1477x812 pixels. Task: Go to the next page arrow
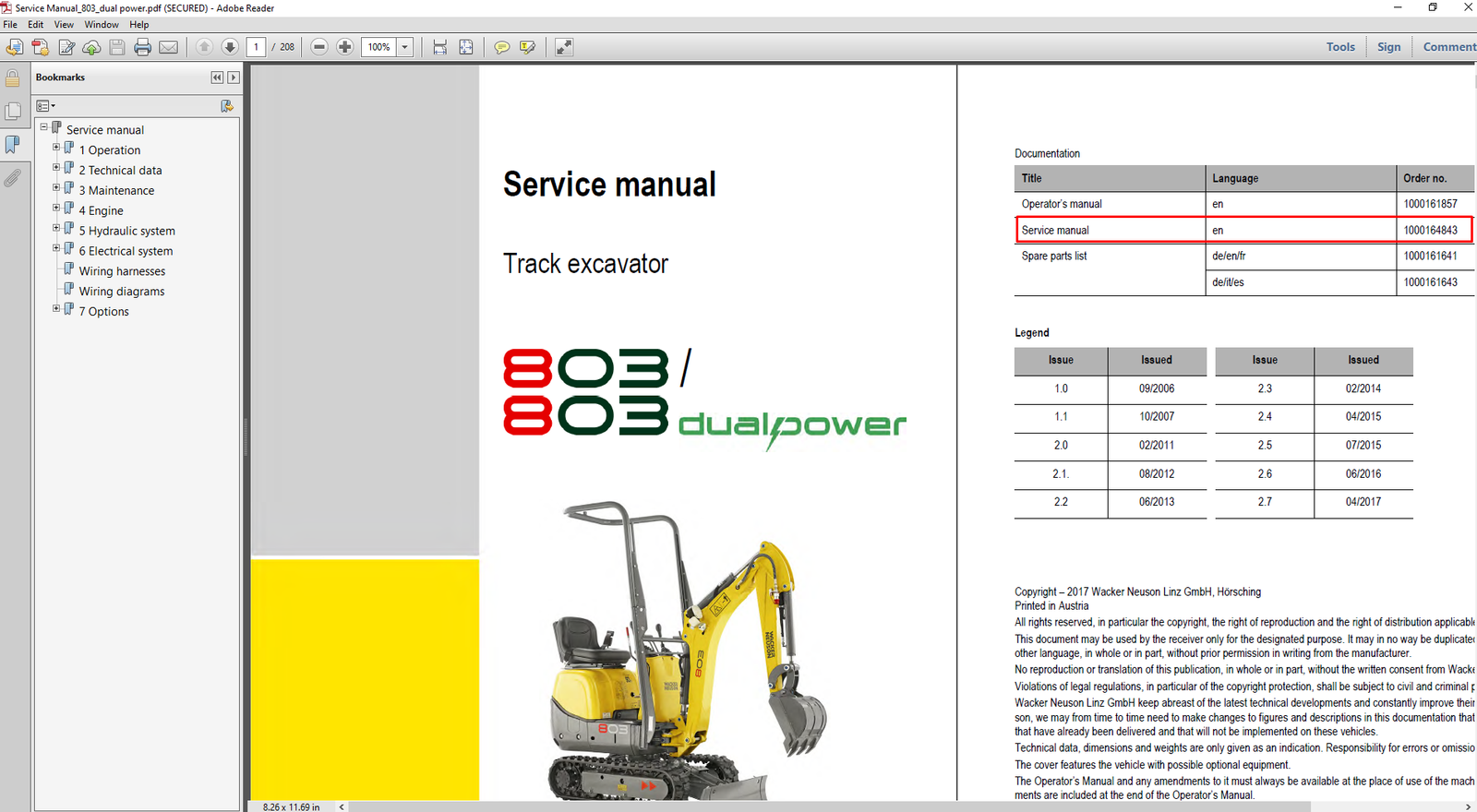point(230,47)
